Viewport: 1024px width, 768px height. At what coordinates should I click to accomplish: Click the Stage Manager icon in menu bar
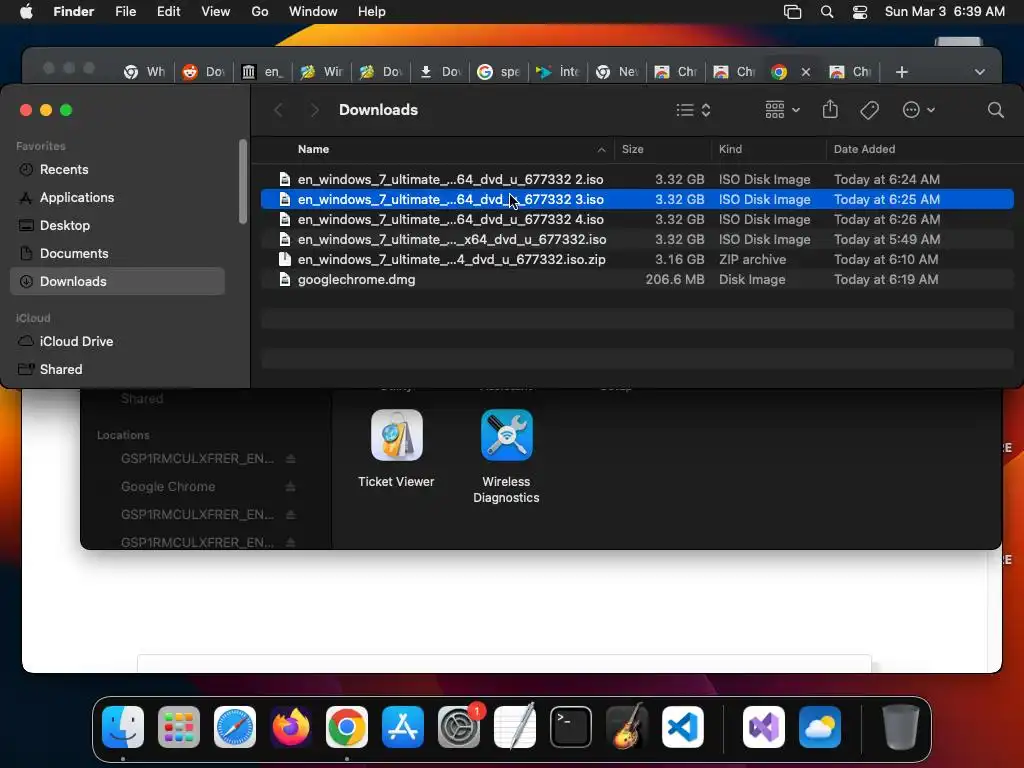[792, 12]
